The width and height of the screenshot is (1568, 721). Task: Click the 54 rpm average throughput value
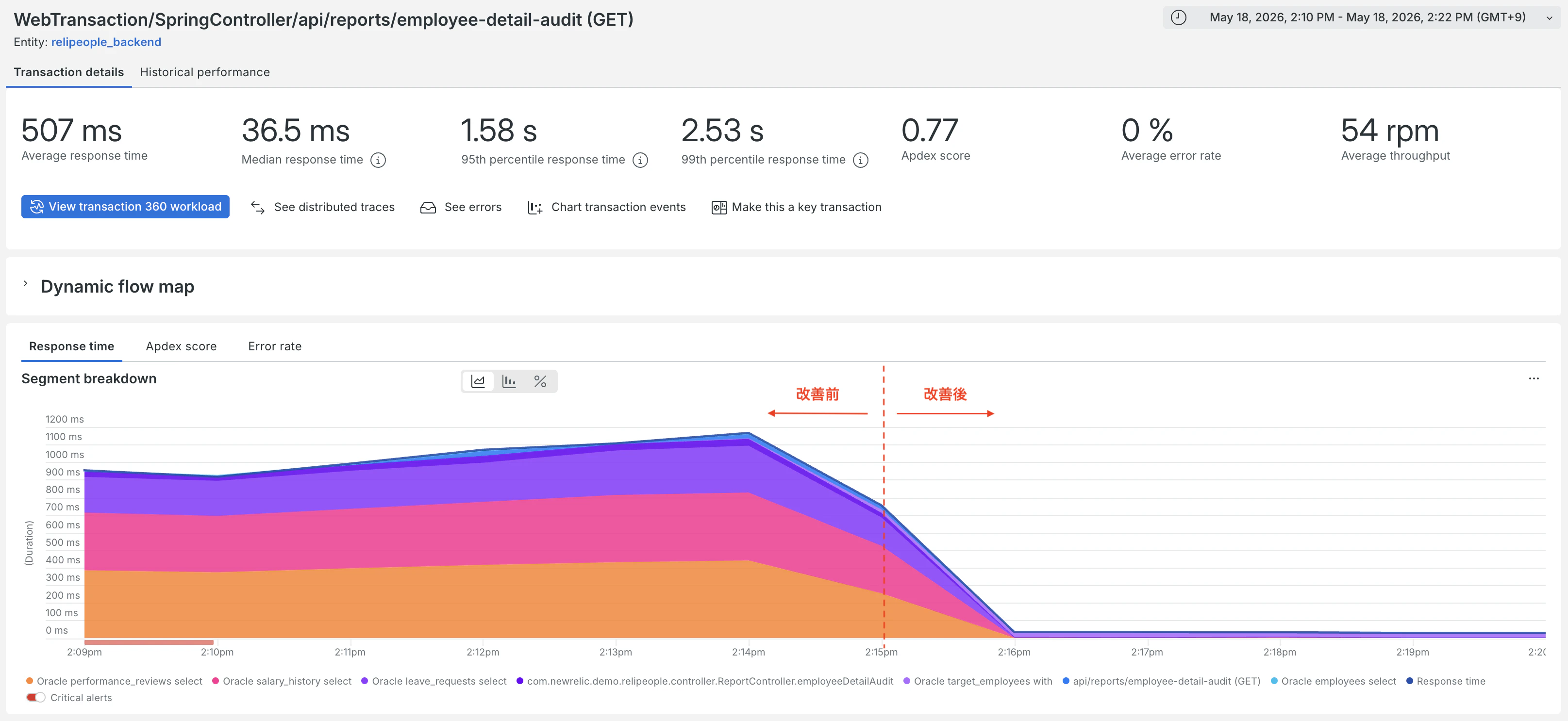coord(1390,130)
